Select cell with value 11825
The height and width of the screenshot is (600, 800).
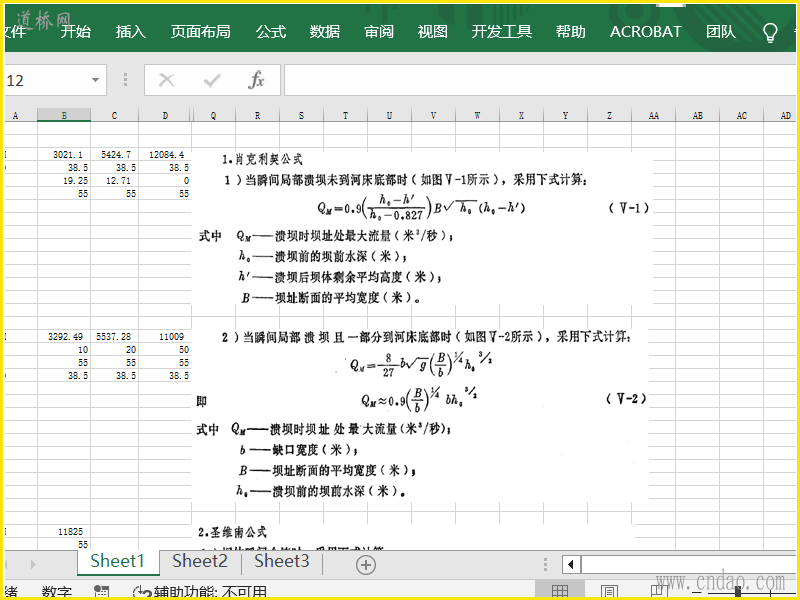[x=64, y=532]
